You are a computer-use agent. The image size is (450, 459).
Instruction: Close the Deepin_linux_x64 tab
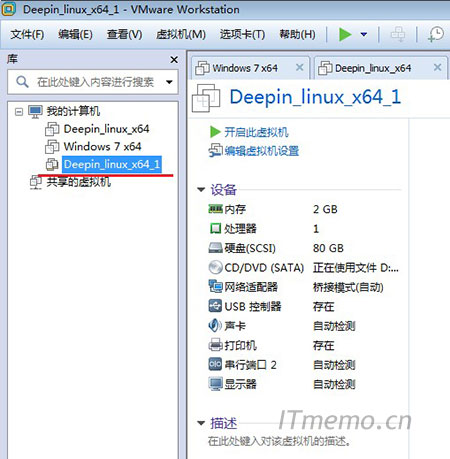click(x=437, y=67)
